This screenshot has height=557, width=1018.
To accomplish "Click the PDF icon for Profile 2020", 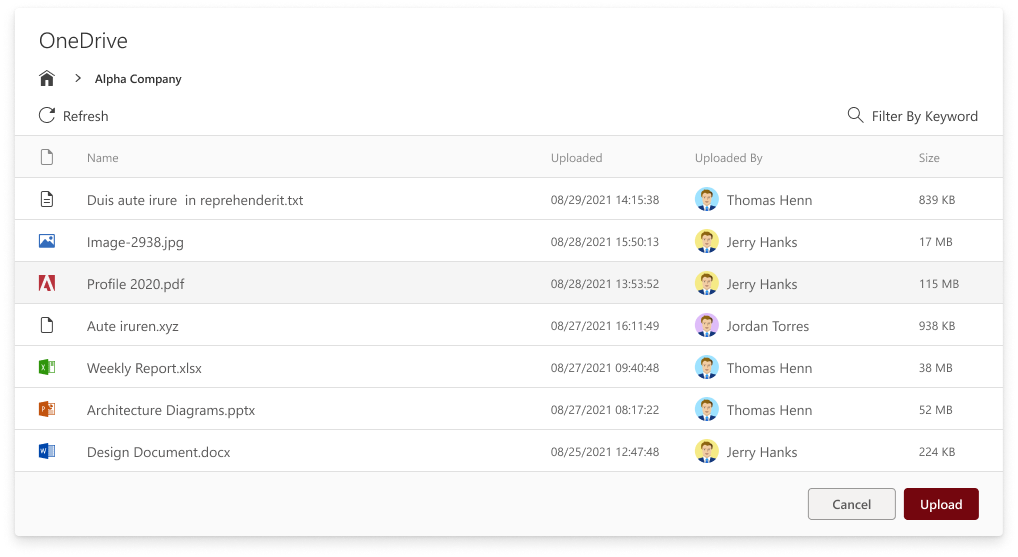I will pos(47,284).
